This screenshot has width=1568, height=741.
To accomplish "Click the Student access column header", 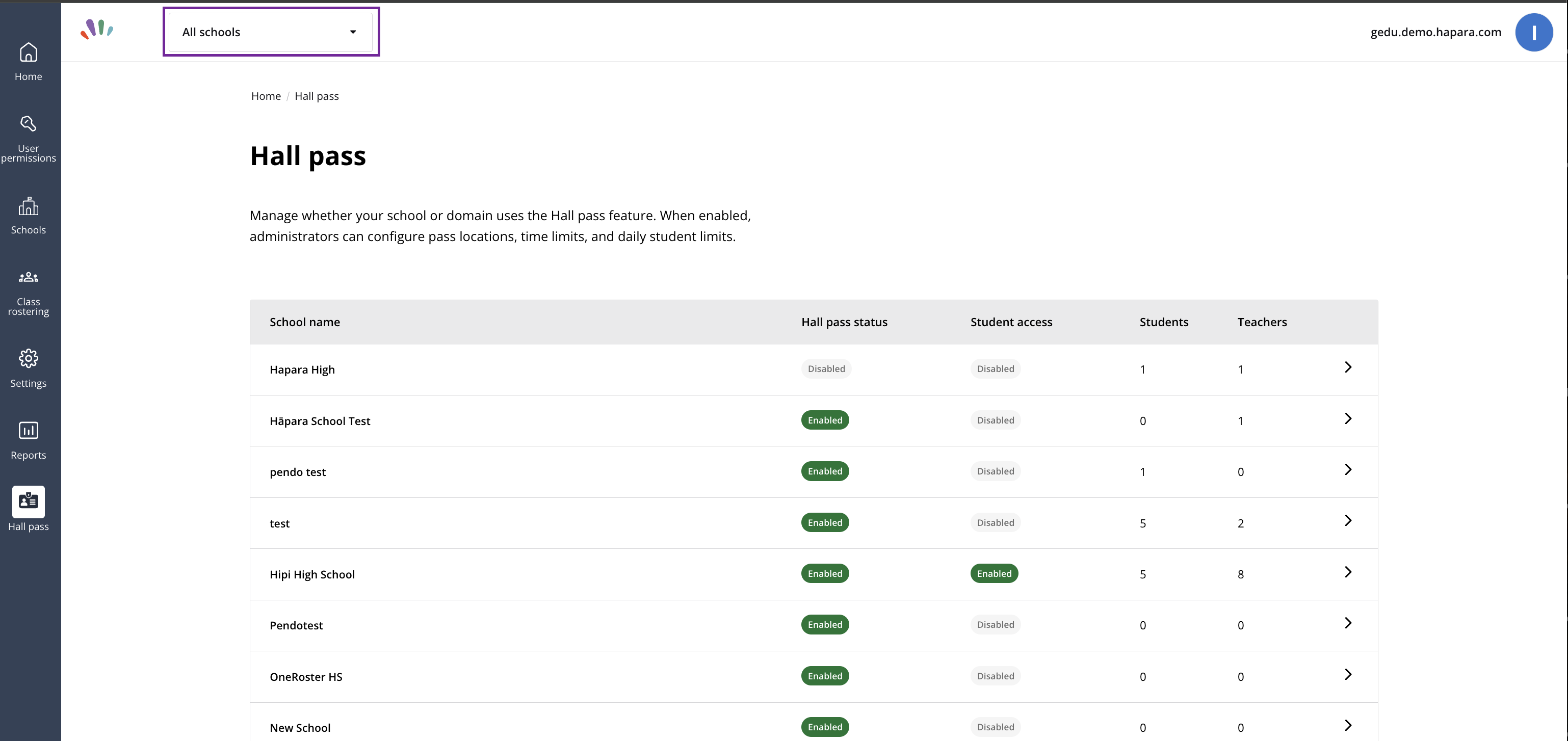I will pos(1011,322).
